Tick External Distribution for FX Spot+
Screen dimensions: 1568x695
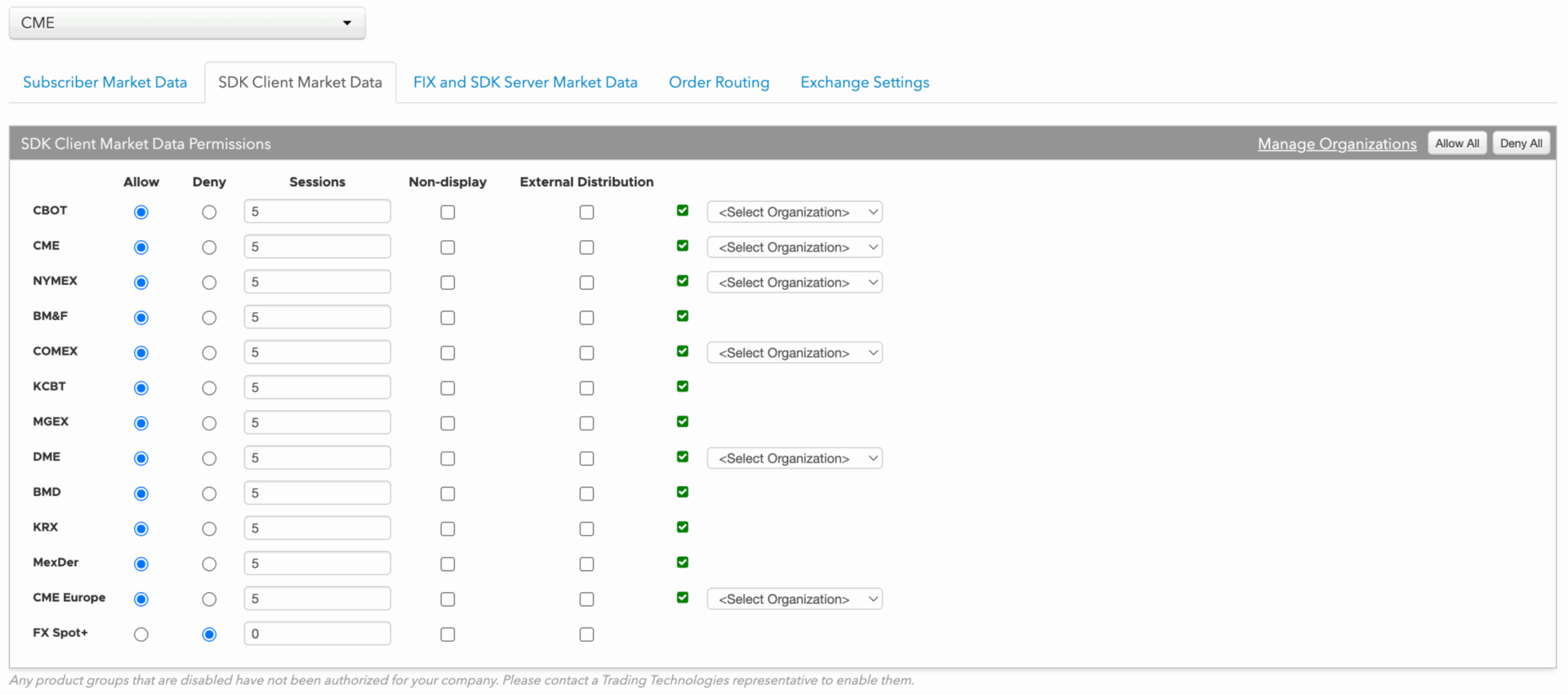click(x=586, y=635)
